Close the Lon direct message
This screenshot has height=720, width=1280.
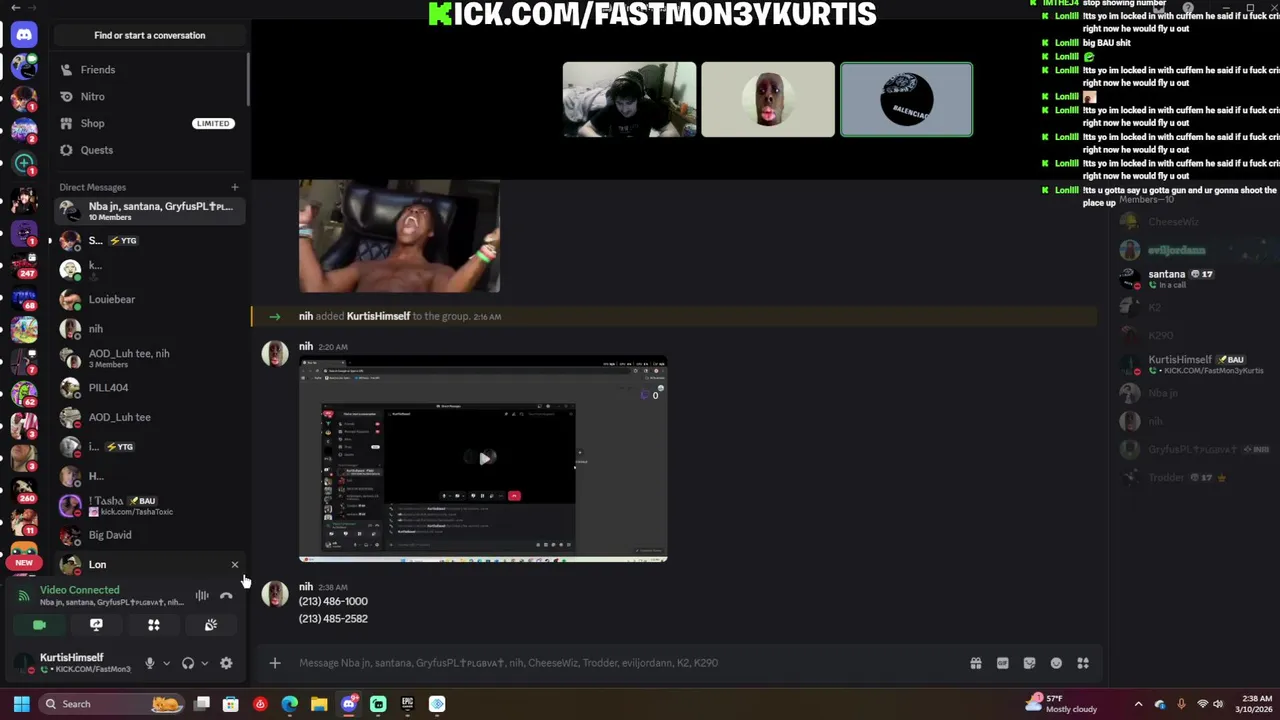pos(235,565)
